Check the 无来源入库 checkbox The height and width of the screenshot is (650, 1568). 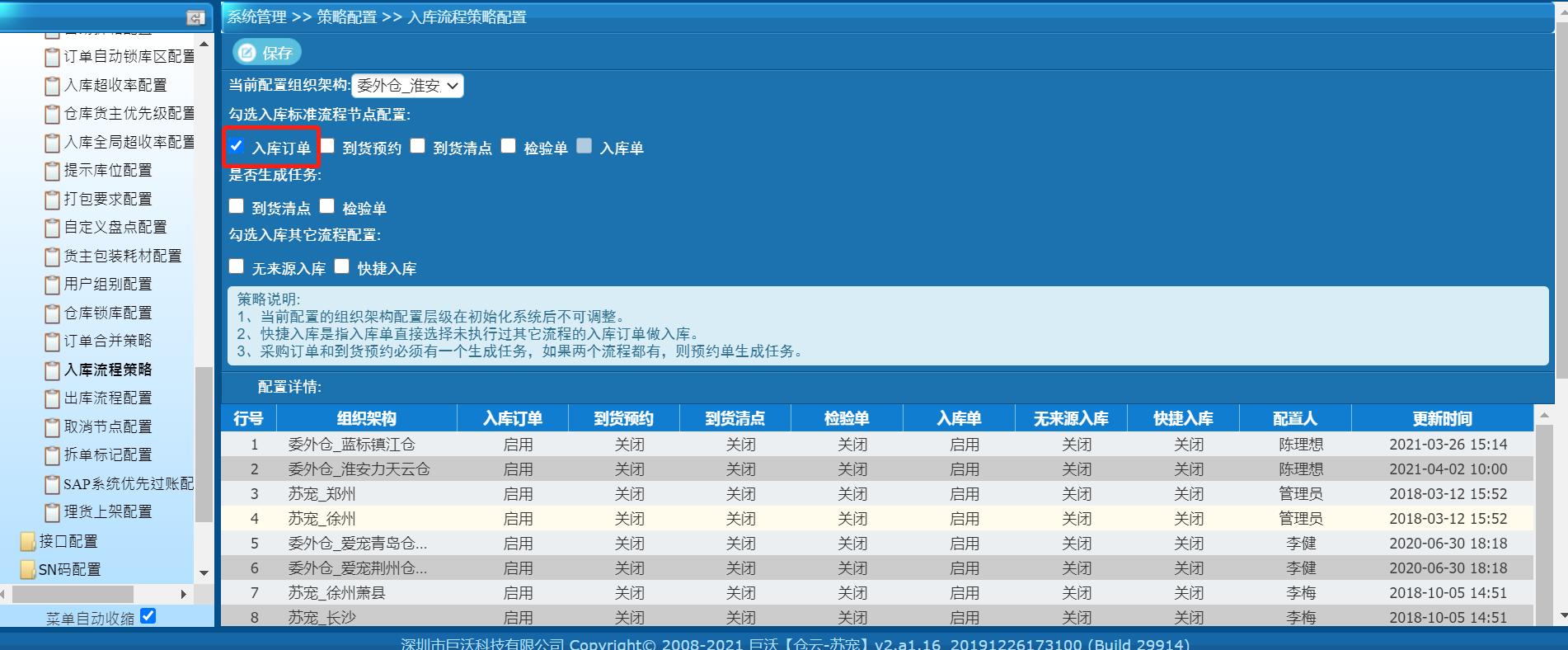237,266
